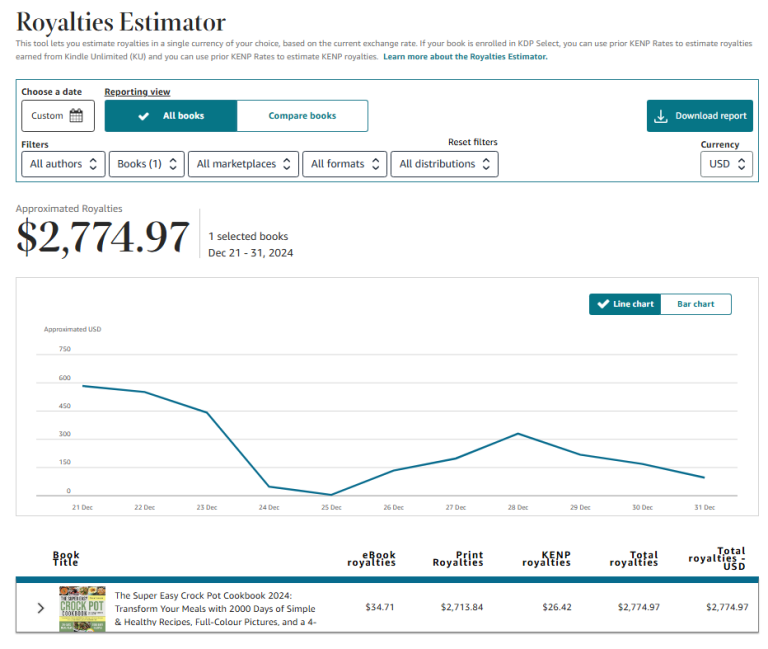Click the calendar icon in Custom date picker

click(76, 116)
